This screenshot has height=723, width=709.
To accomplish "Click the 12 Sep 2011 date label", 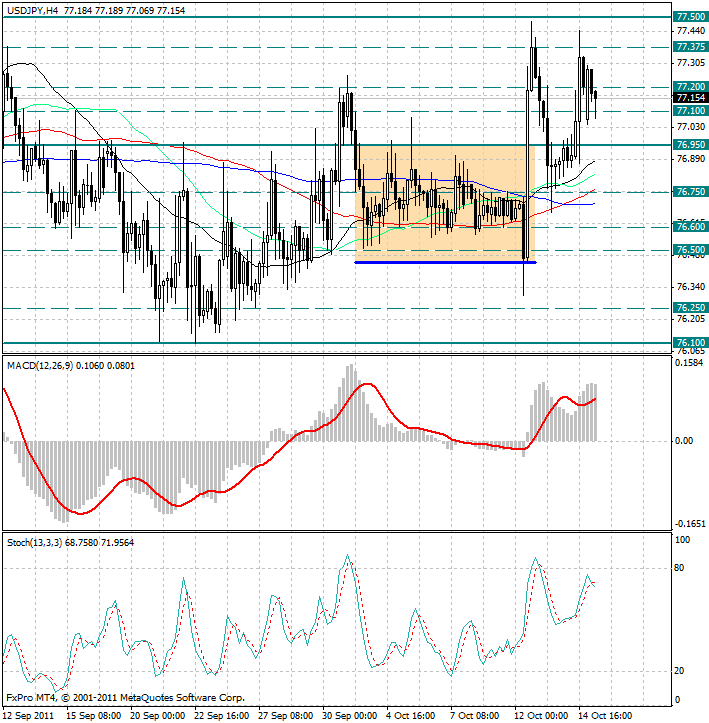I will click(x=29, y=715).
